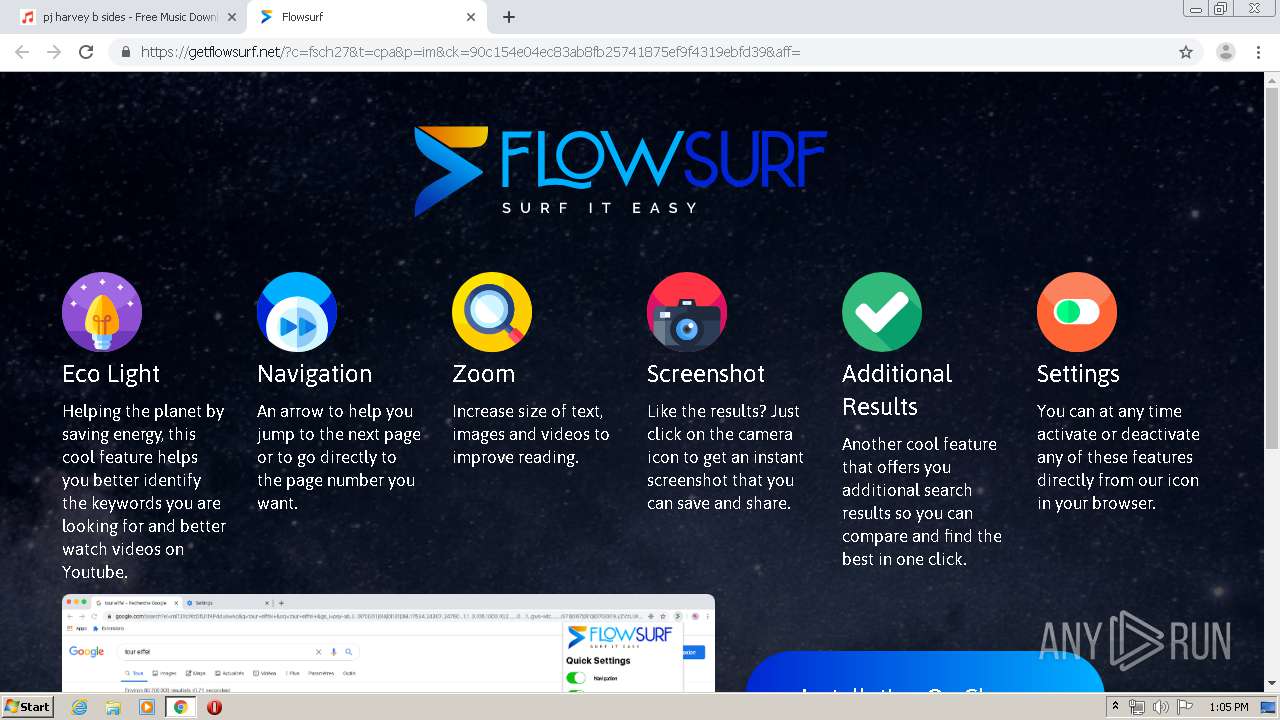Click the SURF IT EASY tagline
The width and height of the screenshot is (1280, 720).
pyautogui.click(x=600, y=208)
